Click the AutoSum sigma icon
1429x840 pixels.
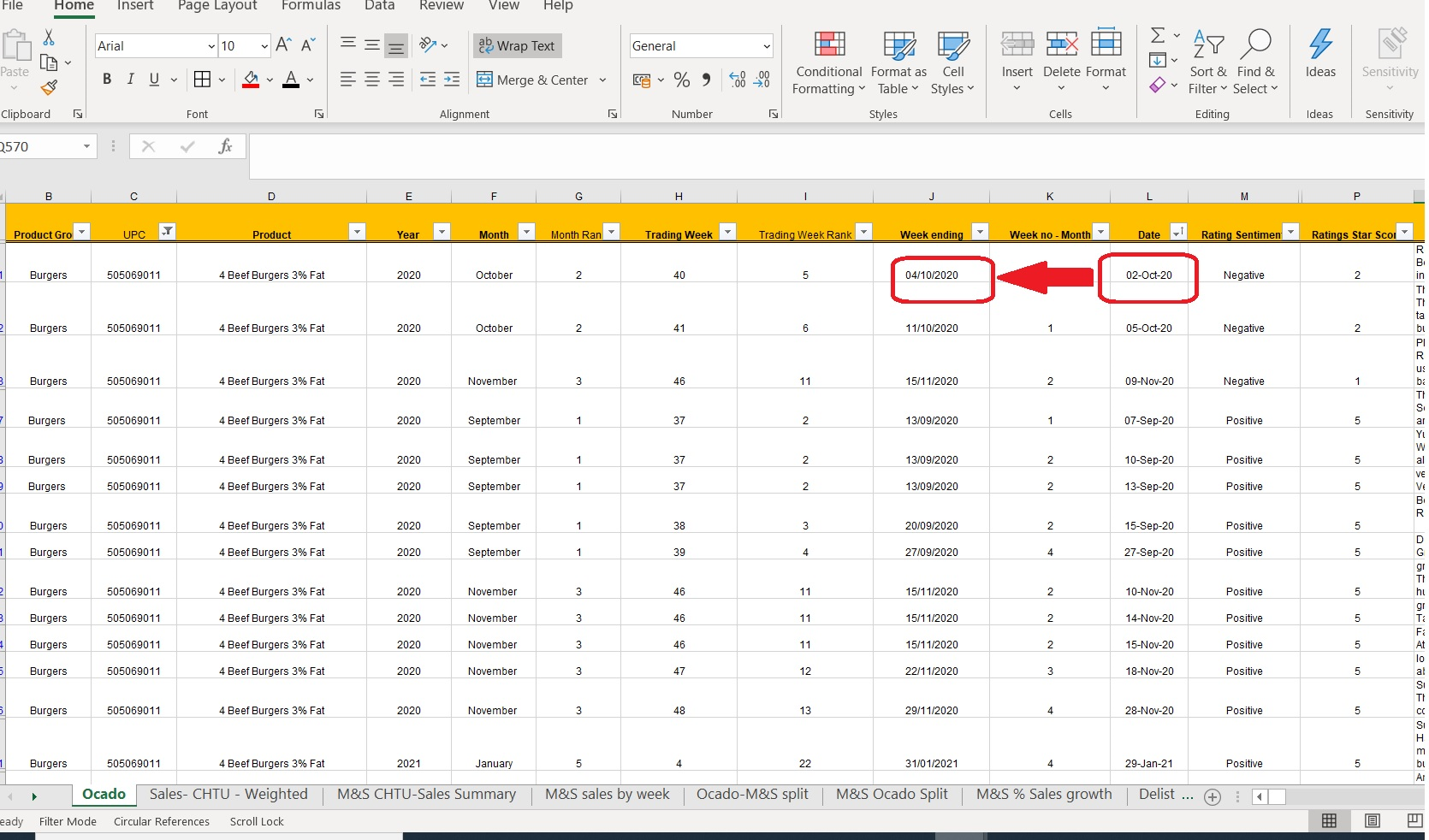click(x=1158, y=35)
